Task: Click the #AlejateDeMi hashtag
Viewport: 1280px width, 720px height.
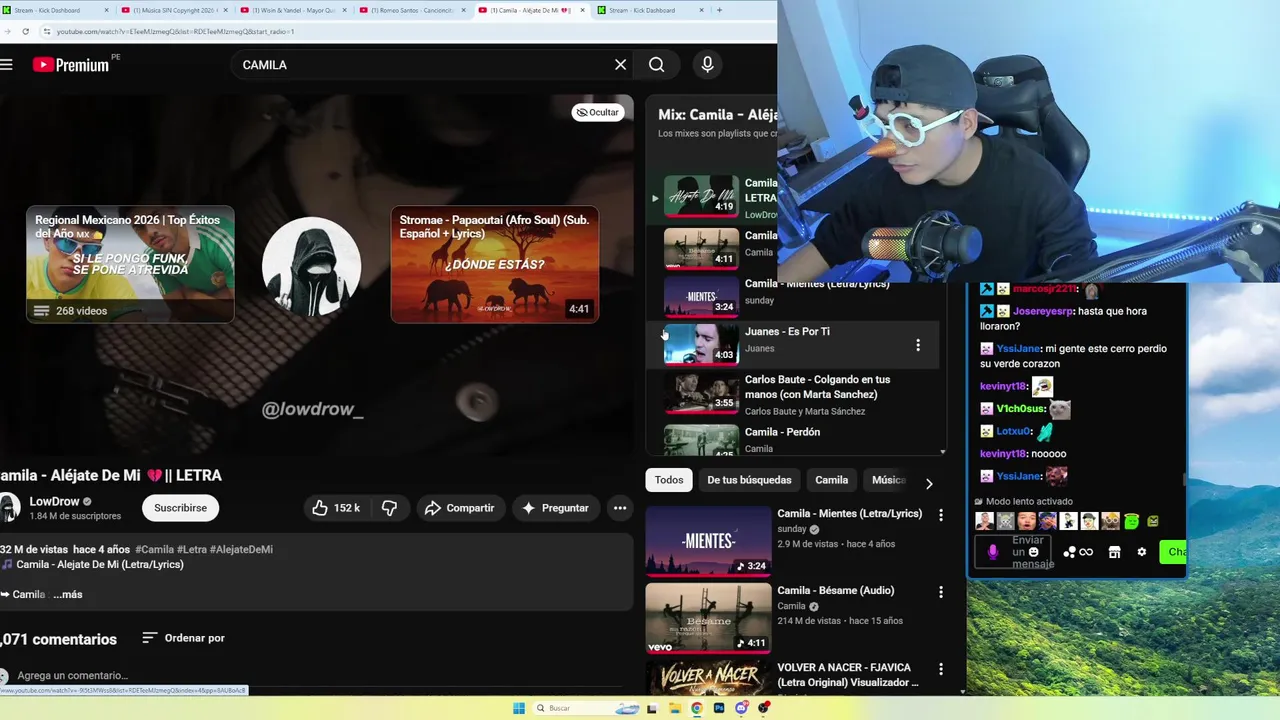Action: pyautogui.click(x=241, y=549)
